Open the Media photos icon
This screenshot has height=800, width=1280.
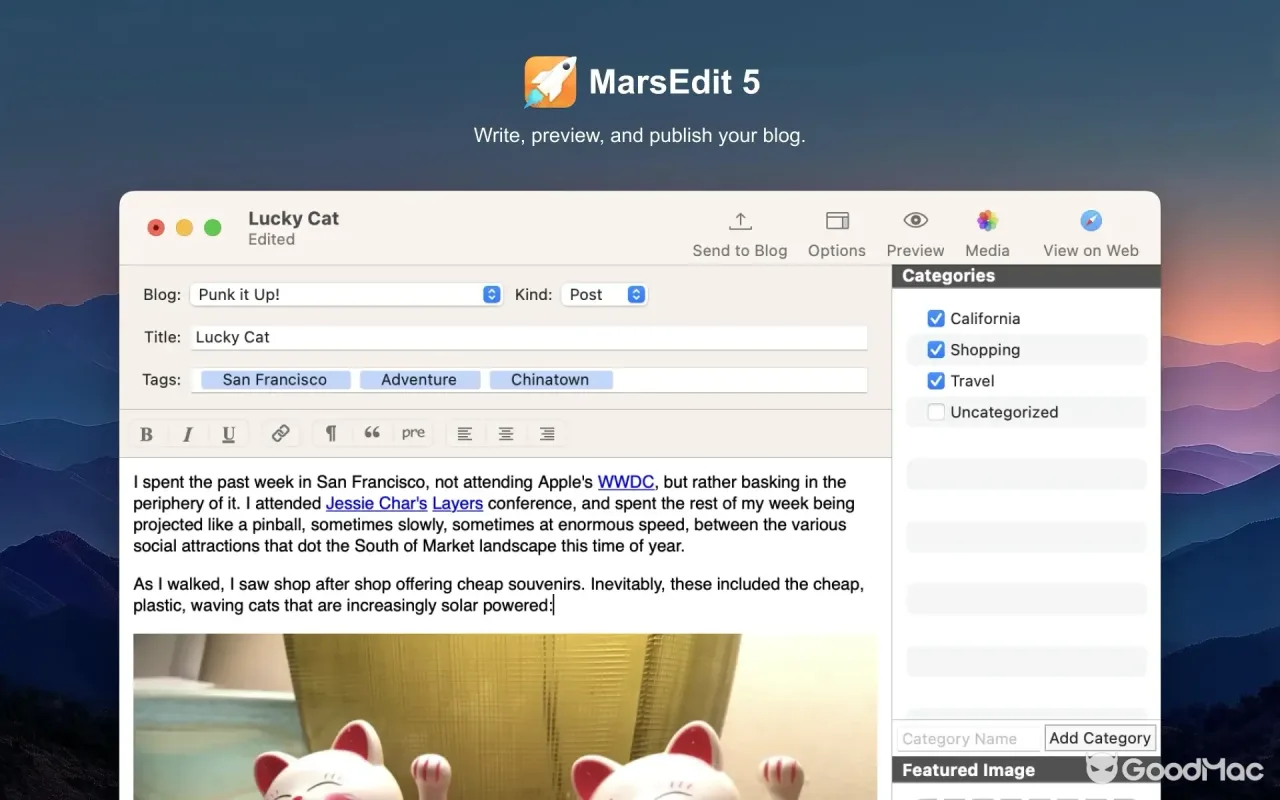tap(987, 221)
